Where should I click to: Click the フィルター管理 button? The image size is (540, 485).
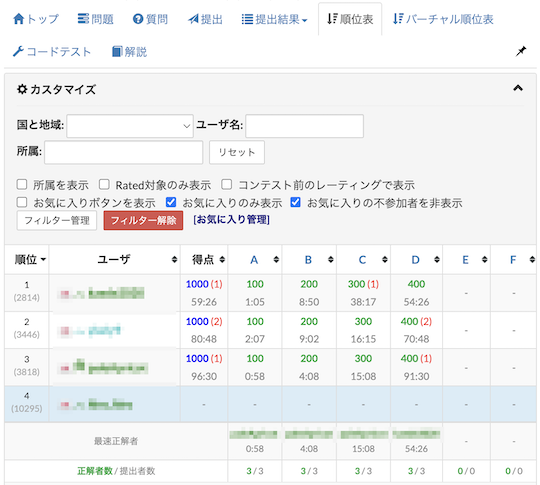pos(57,220)
